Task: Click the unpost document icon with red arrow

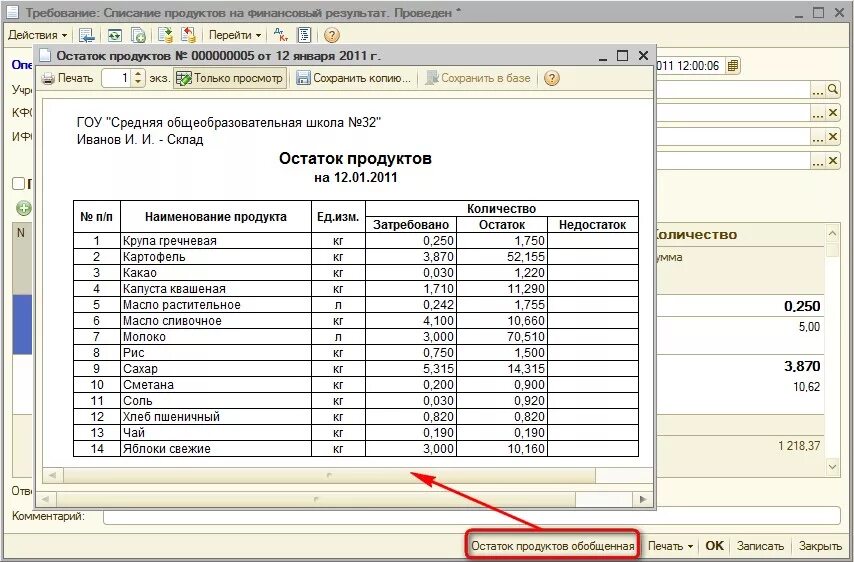Action: pos(188,35)
